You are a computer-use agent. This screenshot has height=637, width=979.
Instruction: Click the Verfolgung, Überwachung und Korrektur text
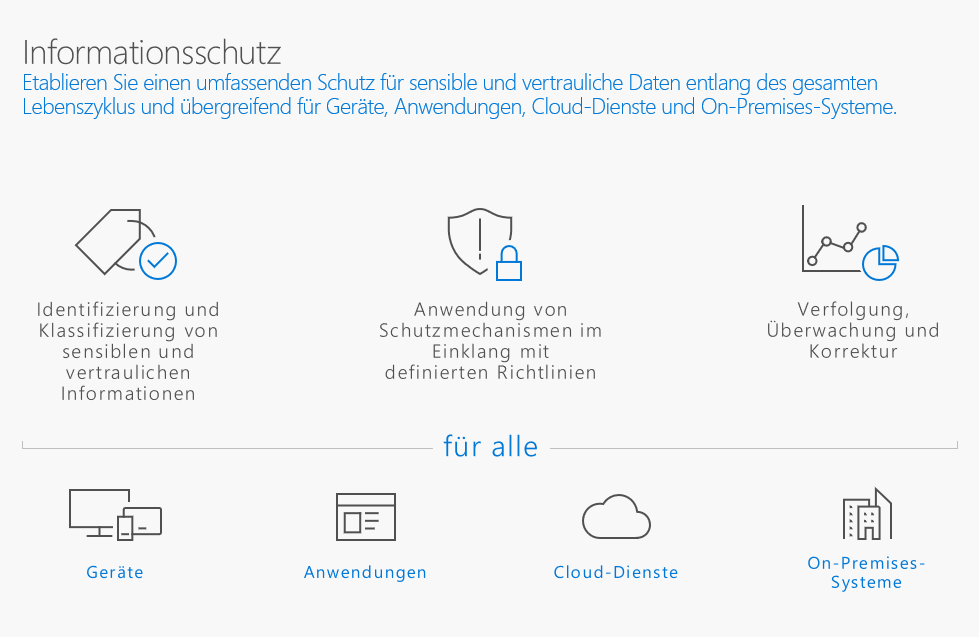click(x=851, y=330)
